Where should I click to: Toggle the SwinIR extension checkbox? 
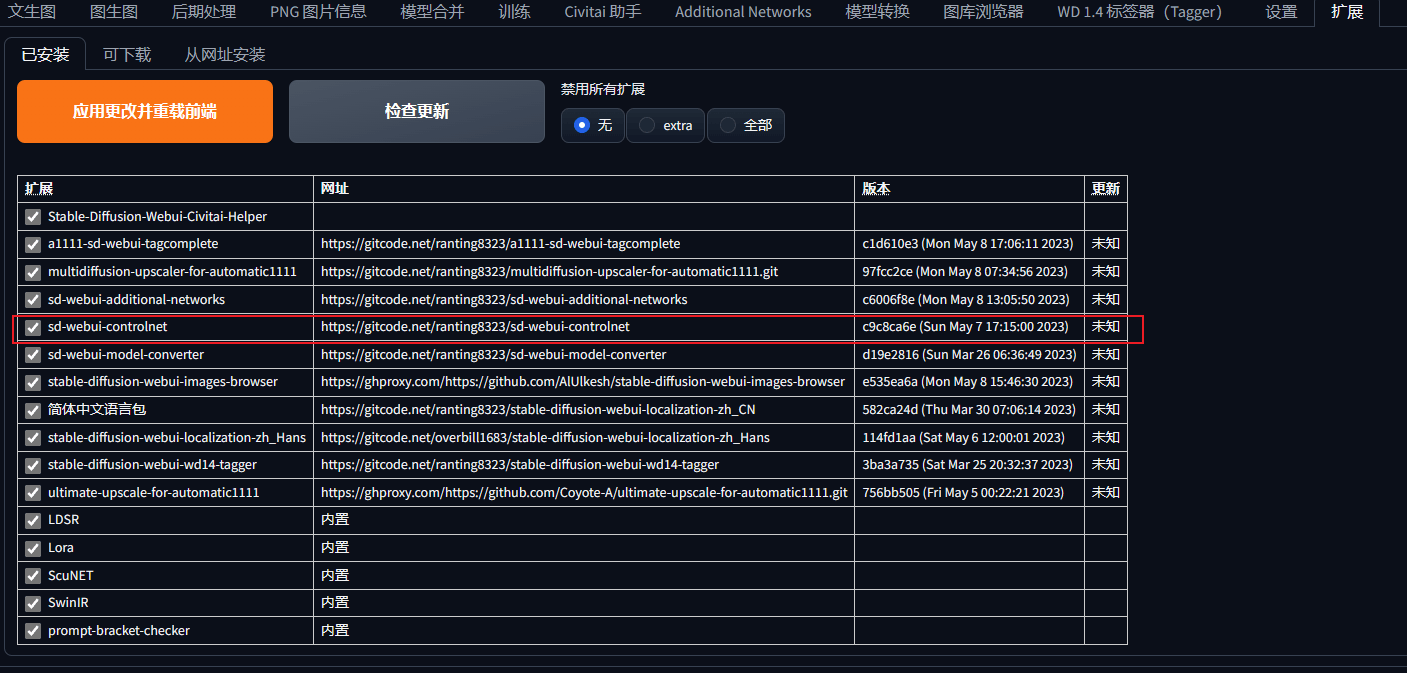(33, 603)
